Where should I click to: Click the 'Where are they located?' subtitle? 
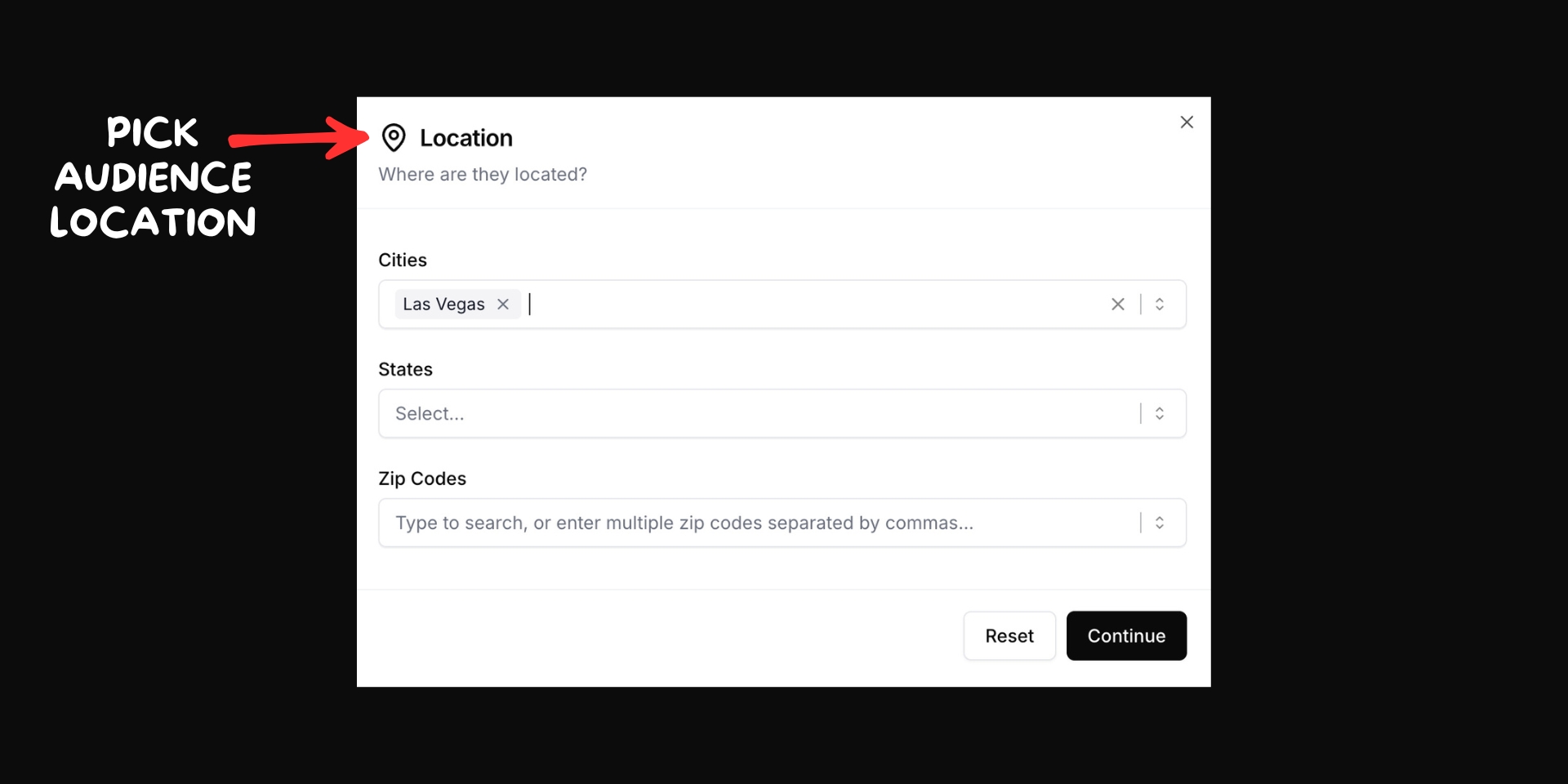click(x=483, y=174)
